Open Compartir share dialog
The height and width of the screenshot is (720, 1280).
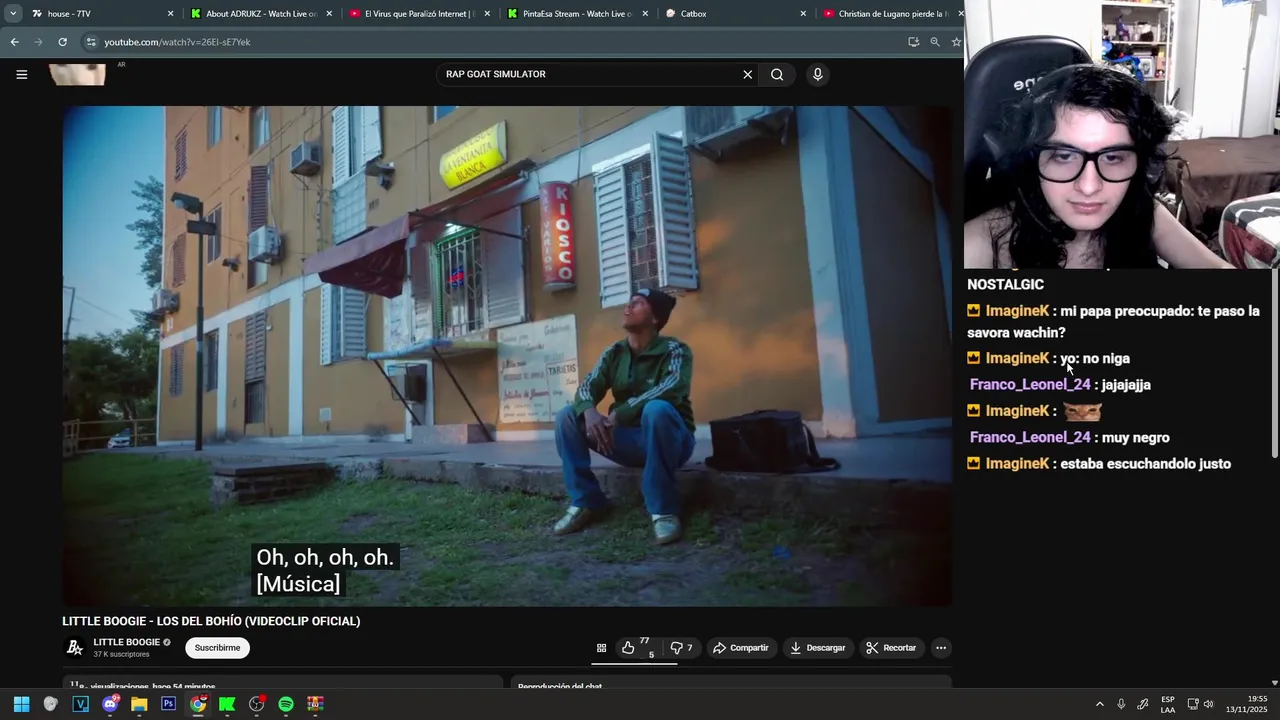(x=741, y=648)
